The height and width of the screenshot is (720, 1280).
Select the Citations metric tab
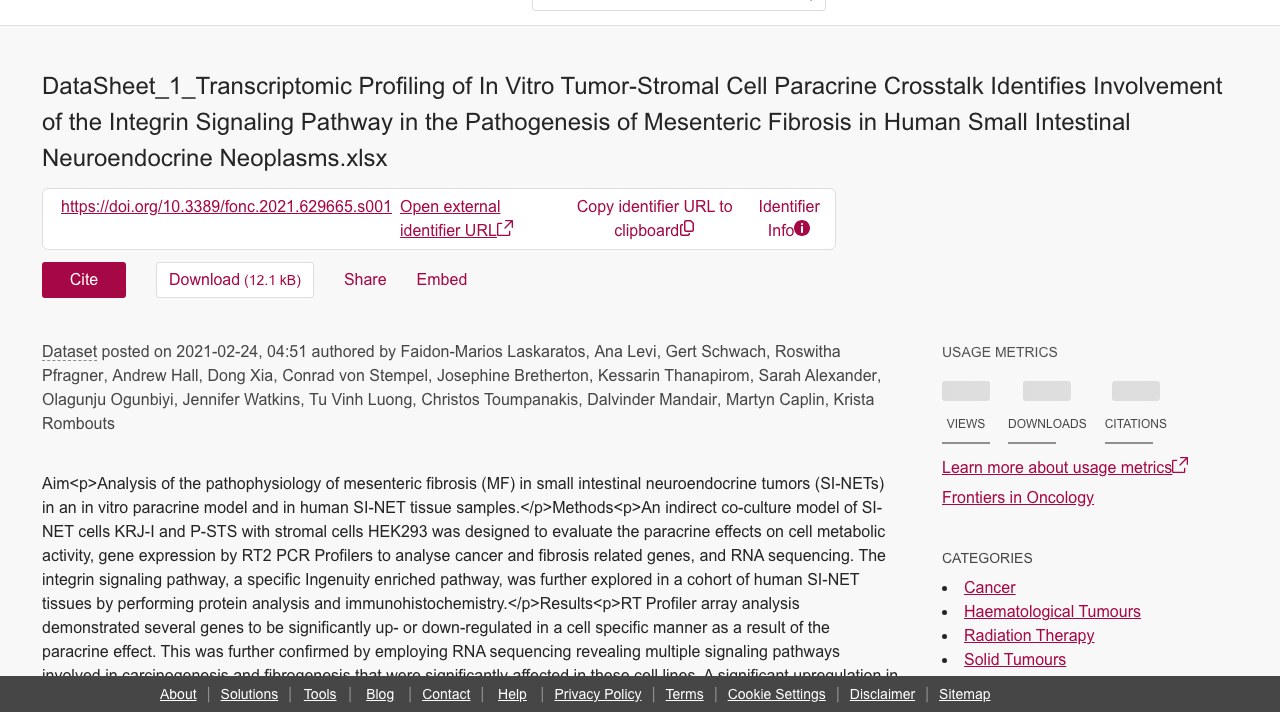[x=1136, y=412]
